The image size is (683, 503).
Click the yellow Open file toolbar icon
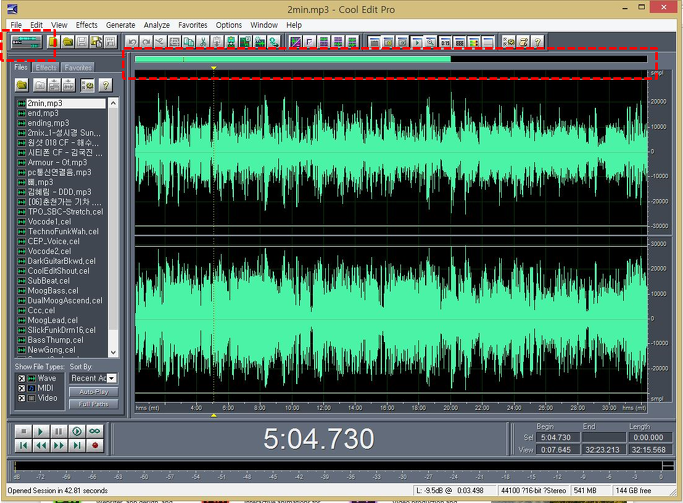click(x=68, y=42)
